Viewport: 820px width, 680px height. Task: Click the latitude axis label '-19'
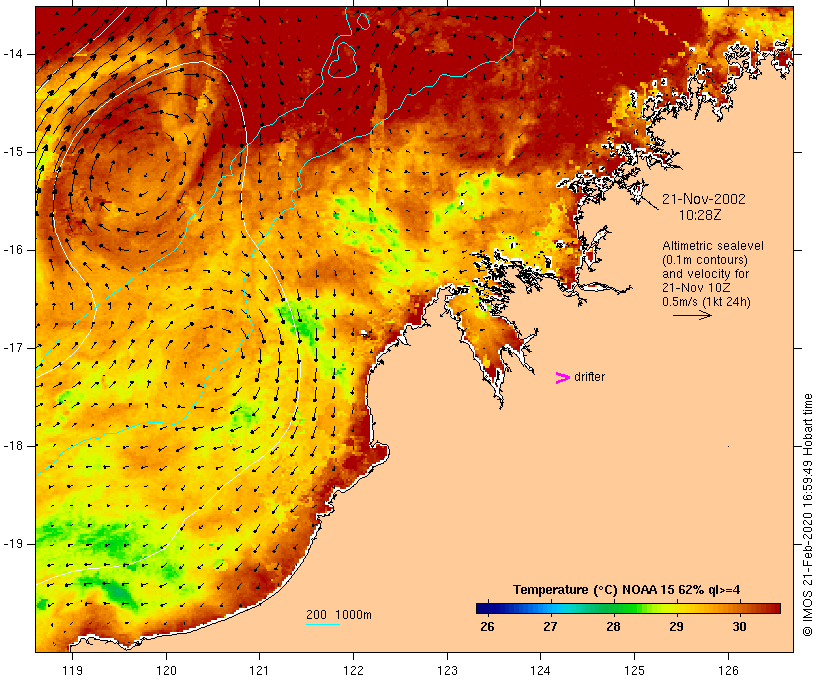click(13, 544)
